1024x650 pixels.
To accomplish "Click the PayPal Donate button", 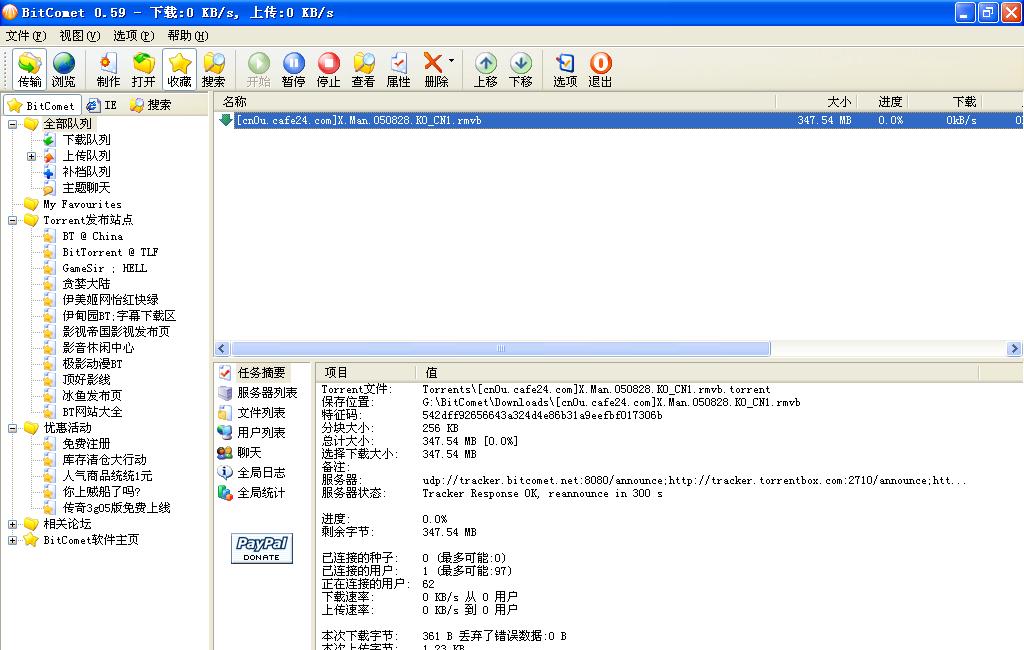I will tap(262, 548).
